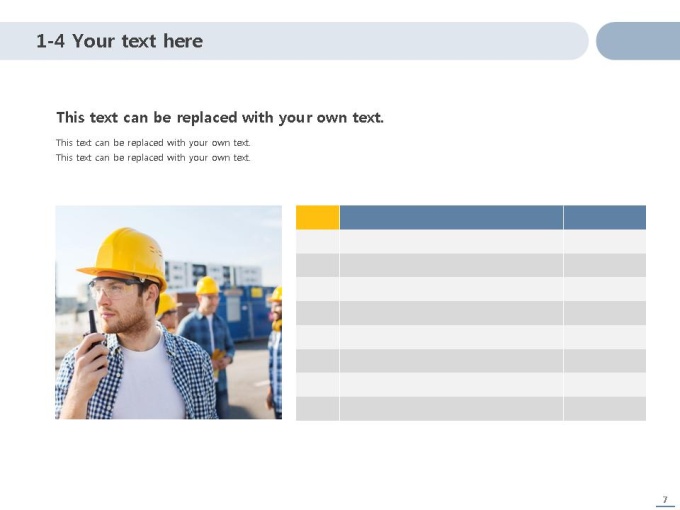Select the bold heading about replacing text
The image size is (680, 510).
(x=220, y=118)
